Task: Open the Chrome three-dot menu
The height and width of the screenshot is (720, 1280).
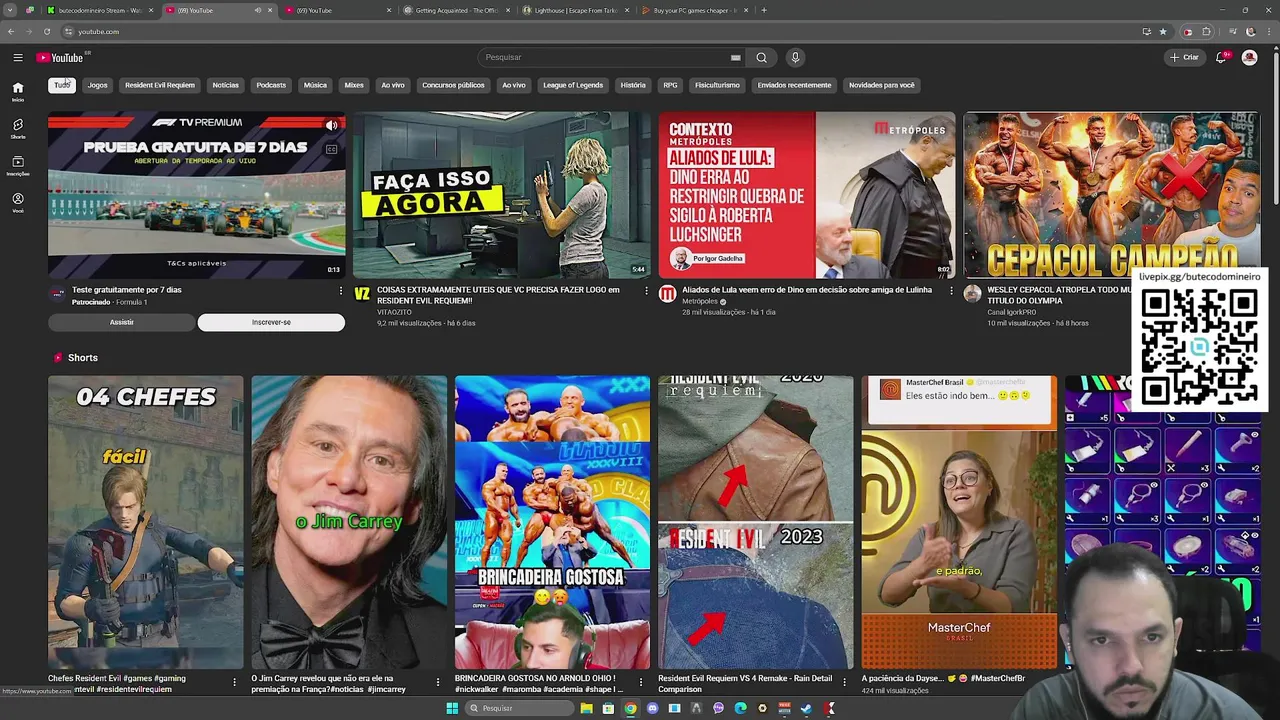Action: [x=1268, y=31]
